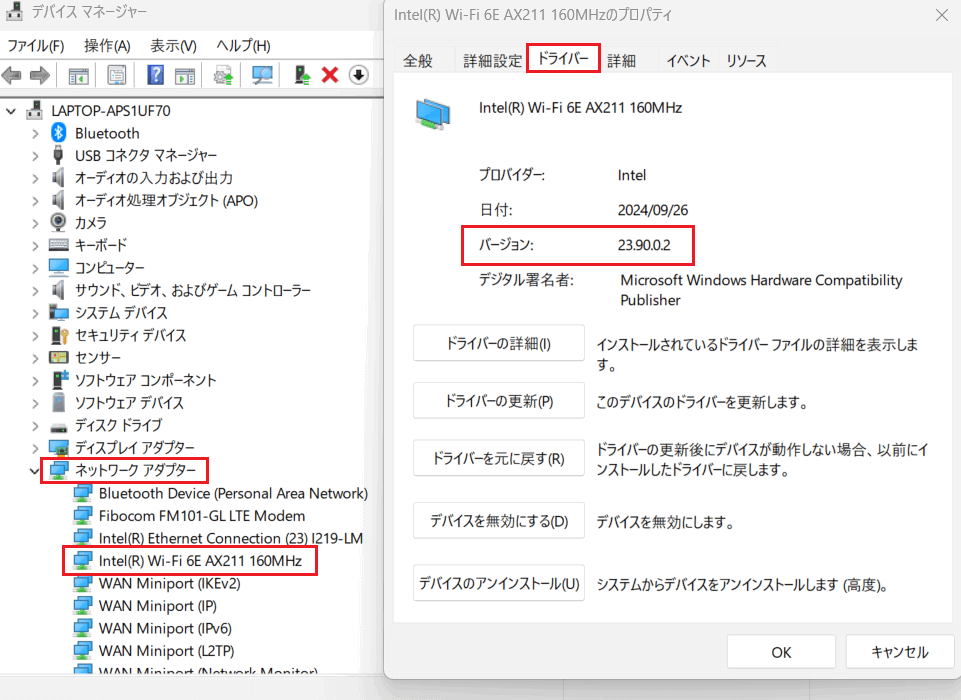The height and width of the screenshot is (700, 961).
Task: Click the driver version value 23.90.0.2
Action: click(x=644, y=245)
